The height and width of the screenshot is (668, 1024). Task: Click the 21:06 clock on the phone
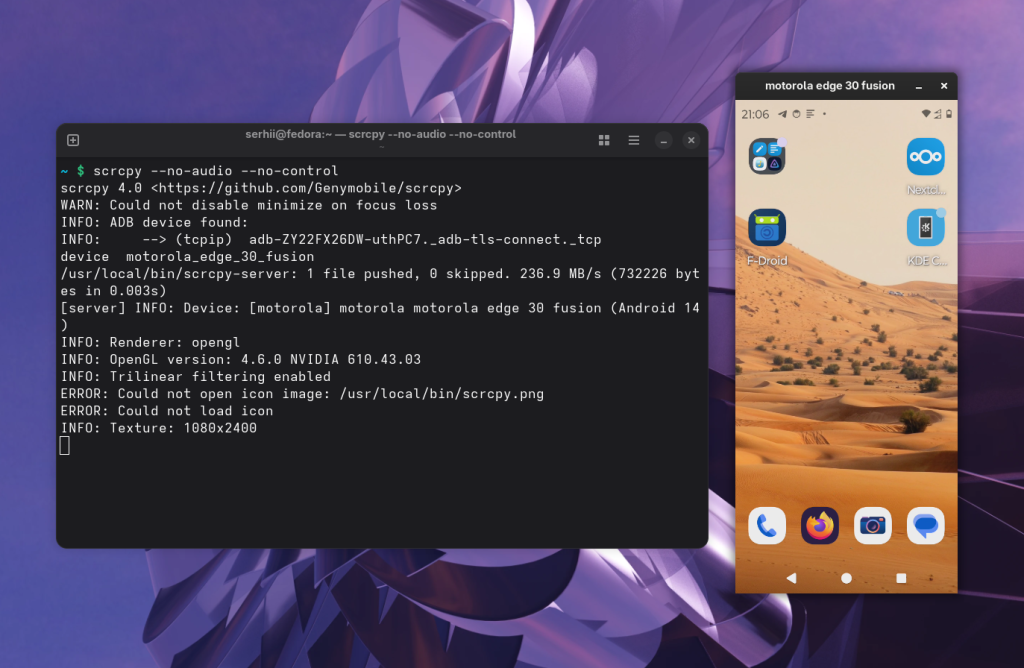coord(755,114)
